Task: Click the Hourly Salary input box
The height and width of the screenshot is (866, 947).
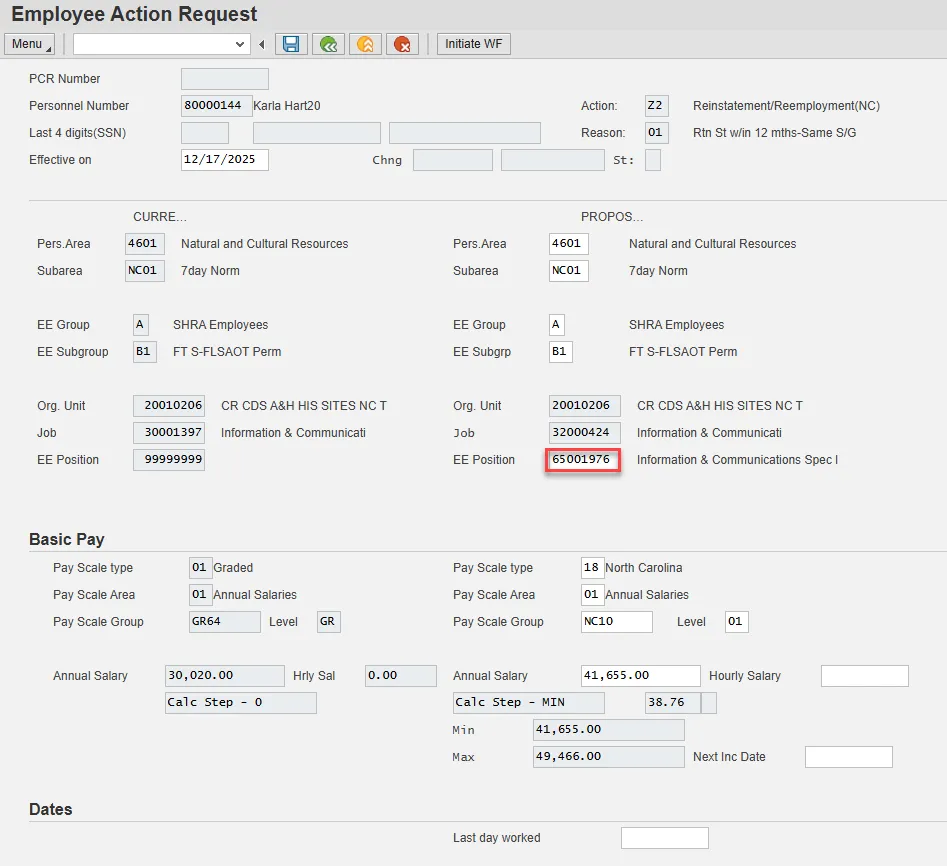Action: point(864,676)
